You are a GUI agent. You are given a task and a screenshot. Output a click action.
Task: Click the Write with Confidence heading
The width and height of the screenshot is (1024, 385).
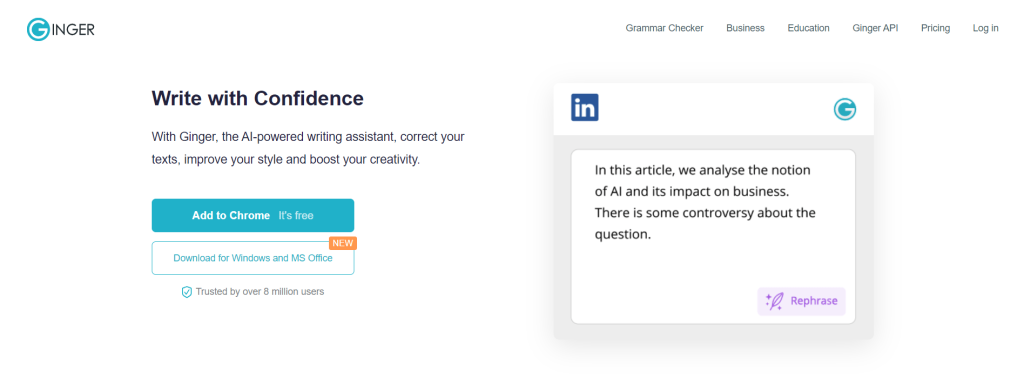[257, 99]
